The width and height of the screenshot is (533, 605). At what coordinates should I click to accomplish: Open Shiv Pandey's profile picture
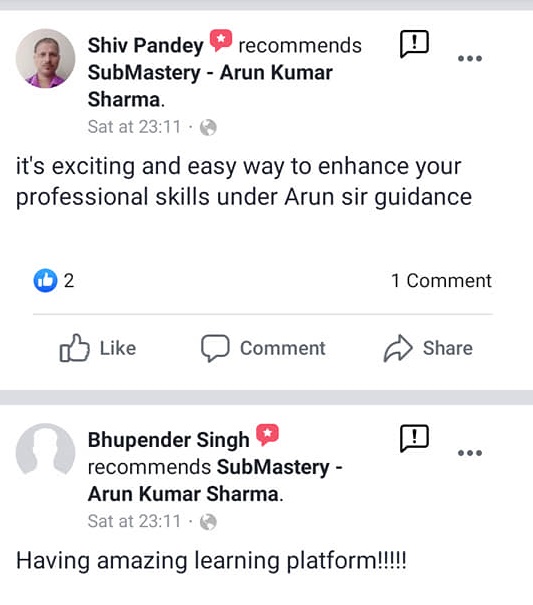click(46, 59)
